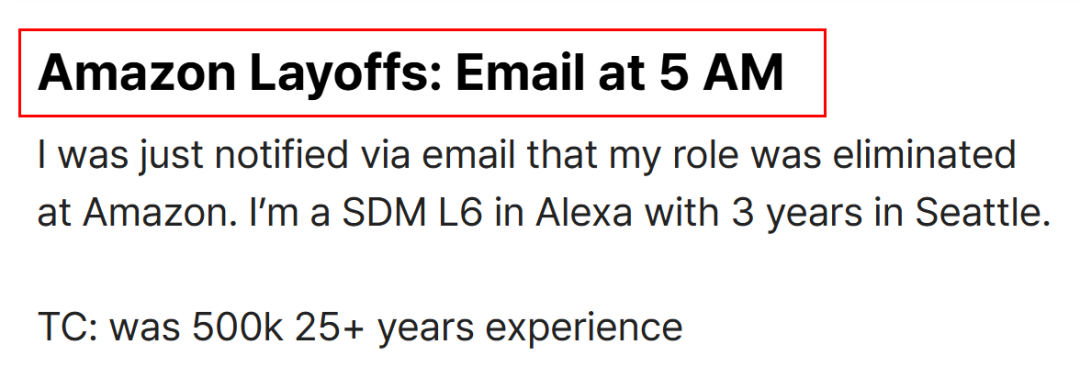Viewport: 1080px width, 389px height.
Task: Click "TC:" at the start of the last line
Action: pyautogui.click(x=68, y=327)
